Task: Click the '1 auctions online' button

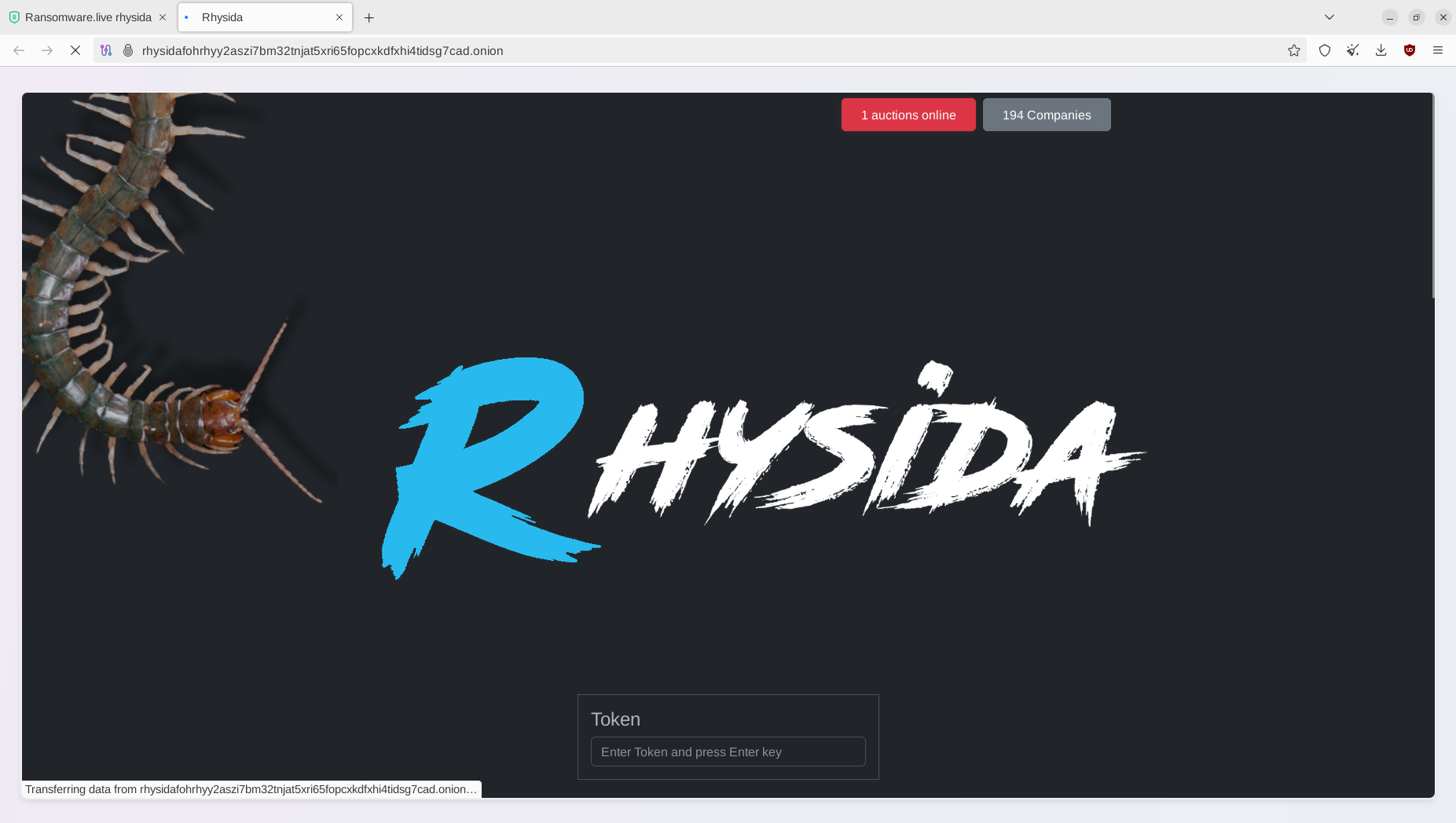Action: click(908, 115)
